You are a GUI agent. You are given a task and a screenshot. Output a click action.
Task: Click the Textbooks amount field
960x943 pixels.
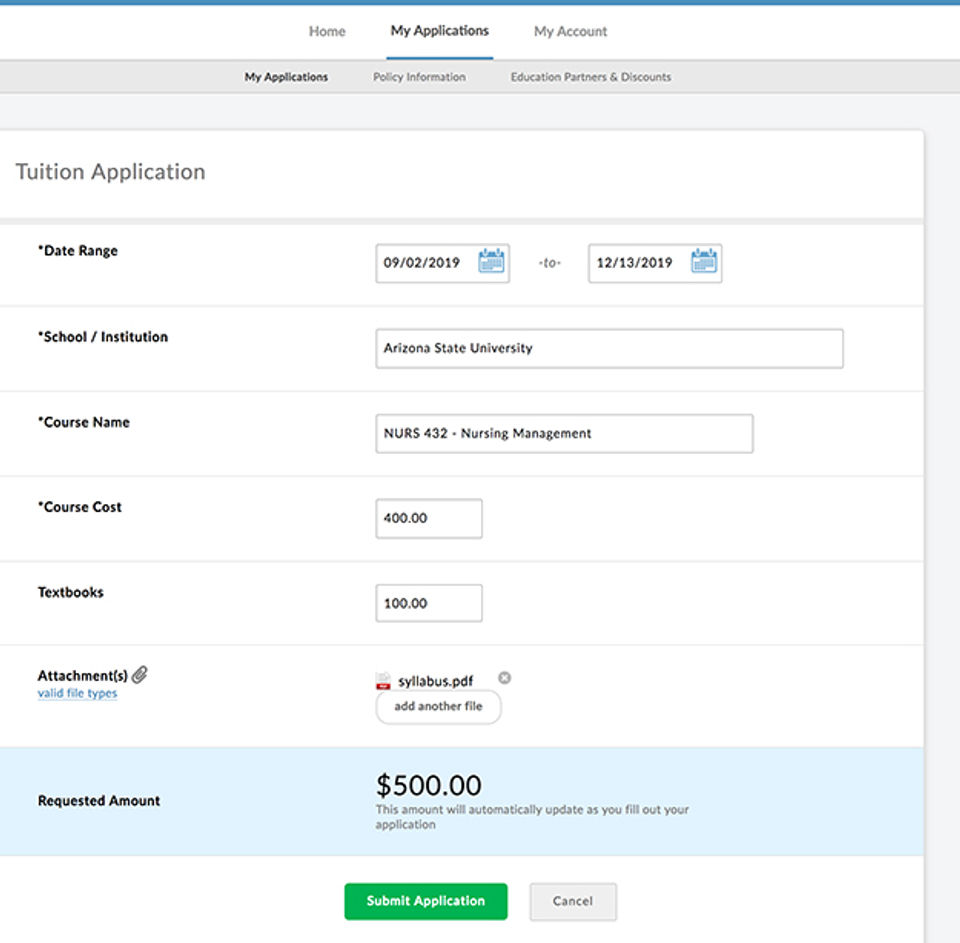click(429, 603)
